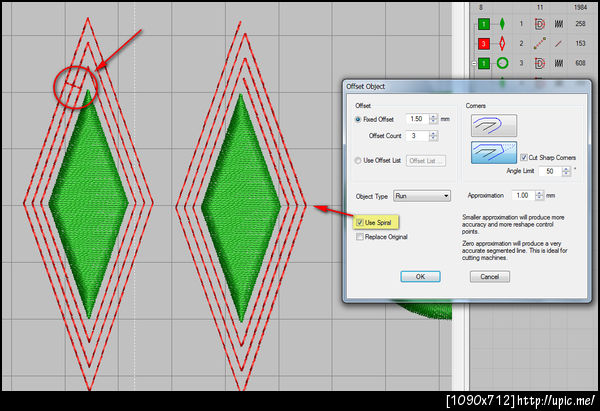
Task: Confirm the Offset Object dialog with OK
Action: [420, 277]
